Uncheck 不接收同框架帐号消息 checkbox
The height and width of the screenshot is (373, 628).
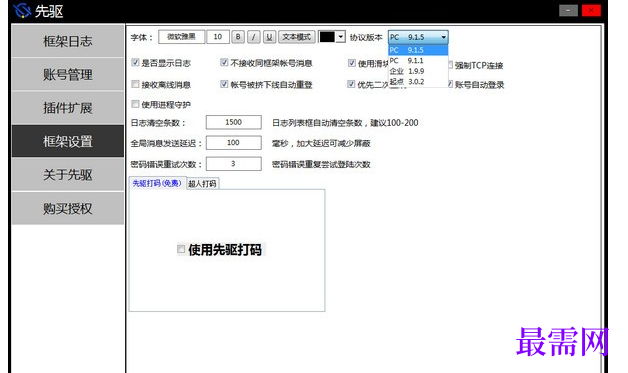pyautogui.click(x=224, y=63)
